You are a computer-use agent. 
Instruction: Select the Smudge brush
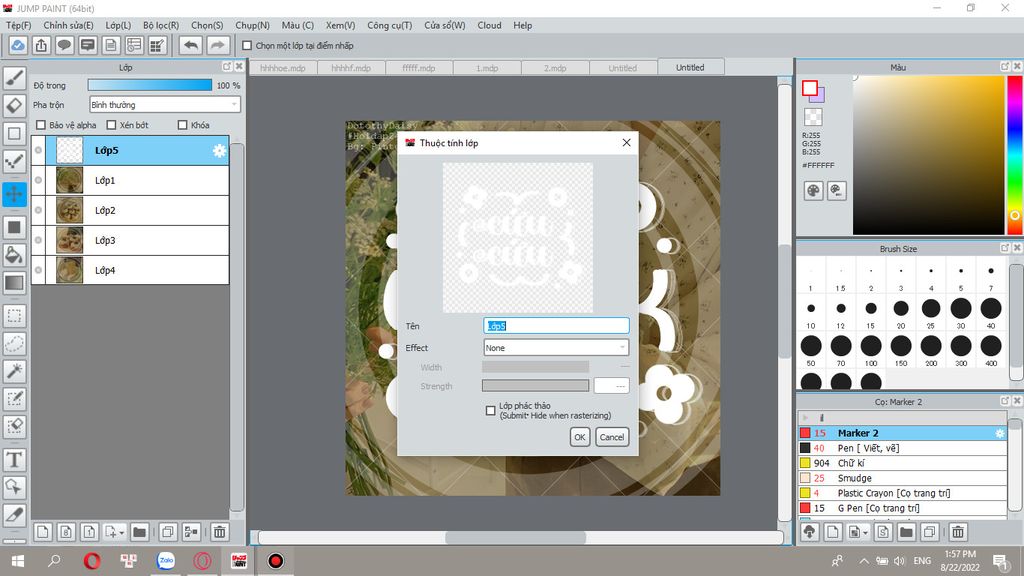(901, 478)
